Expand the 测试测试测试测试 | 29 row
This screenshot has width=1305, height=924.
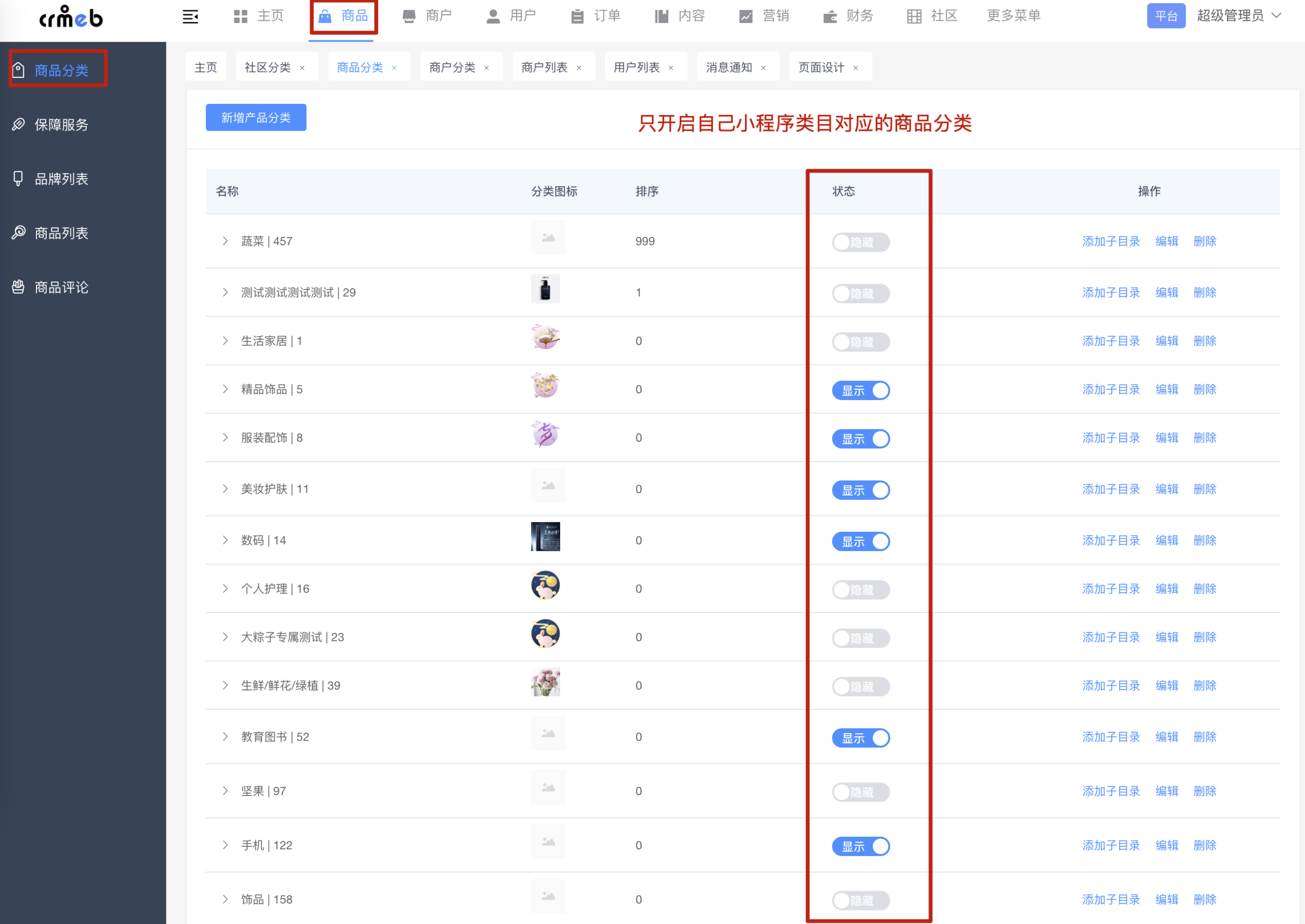click(226, 292)
